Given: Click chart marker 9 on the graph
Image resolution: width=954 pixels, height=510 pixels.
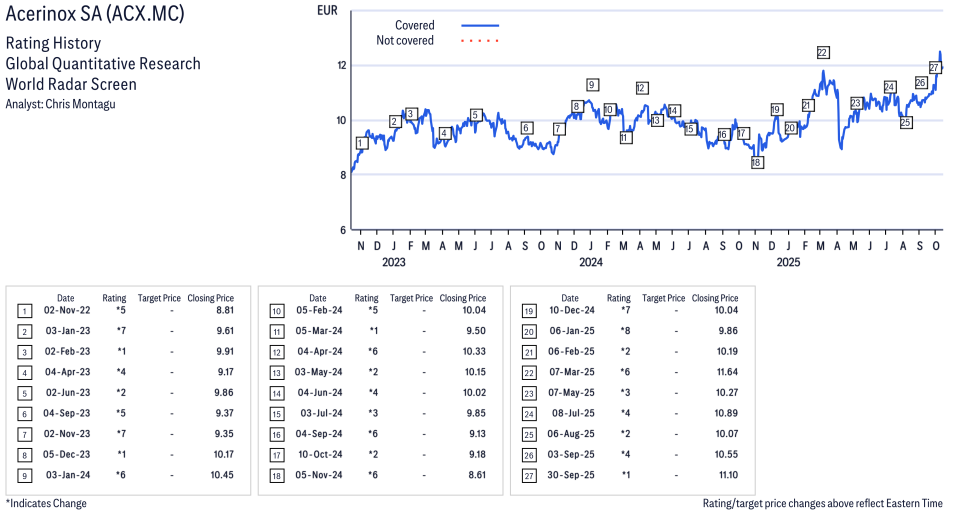Looking at the screenshot, I should (x=592, y=85).
